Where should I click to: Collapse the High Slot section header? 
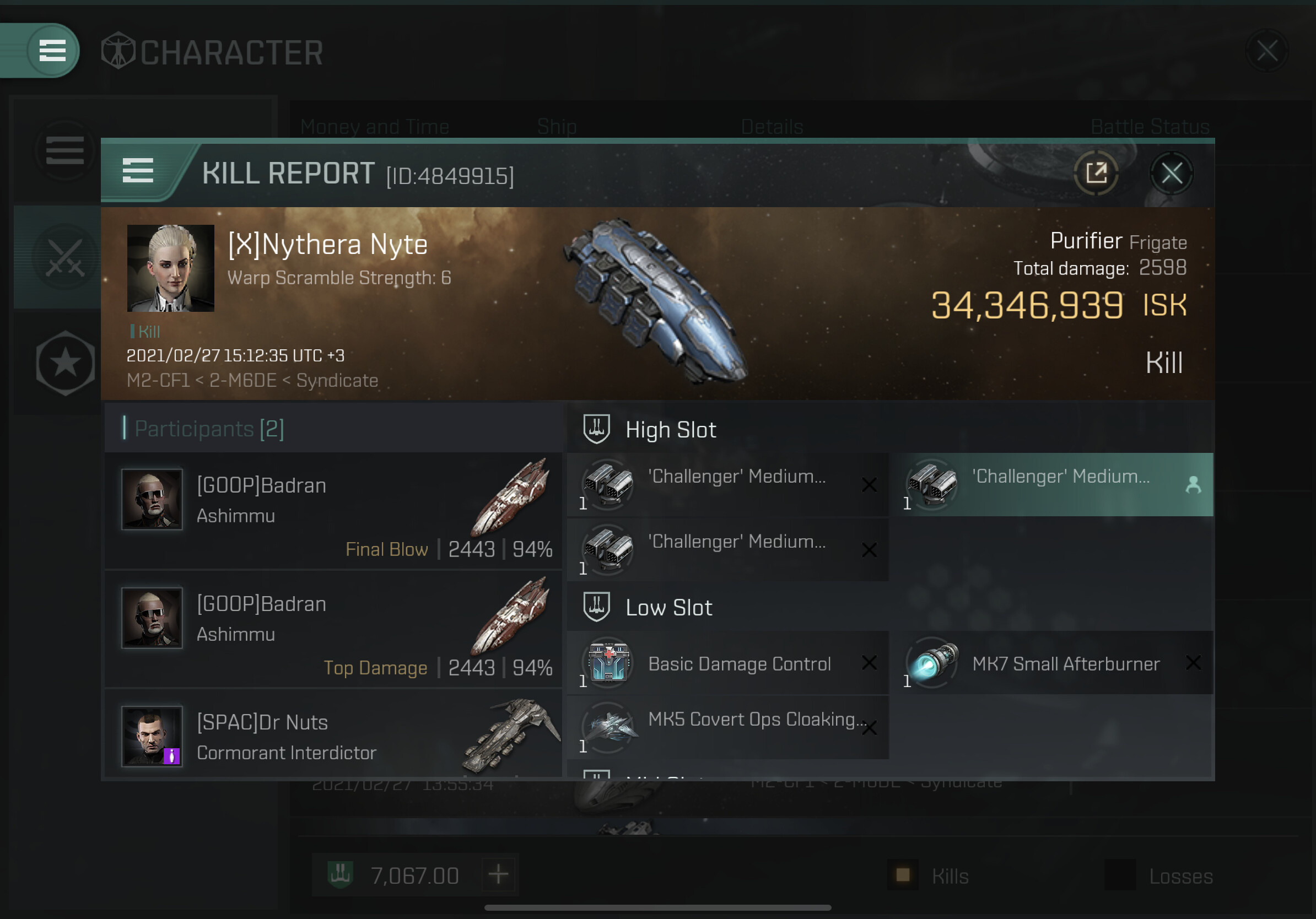click(x=889, y=429)
